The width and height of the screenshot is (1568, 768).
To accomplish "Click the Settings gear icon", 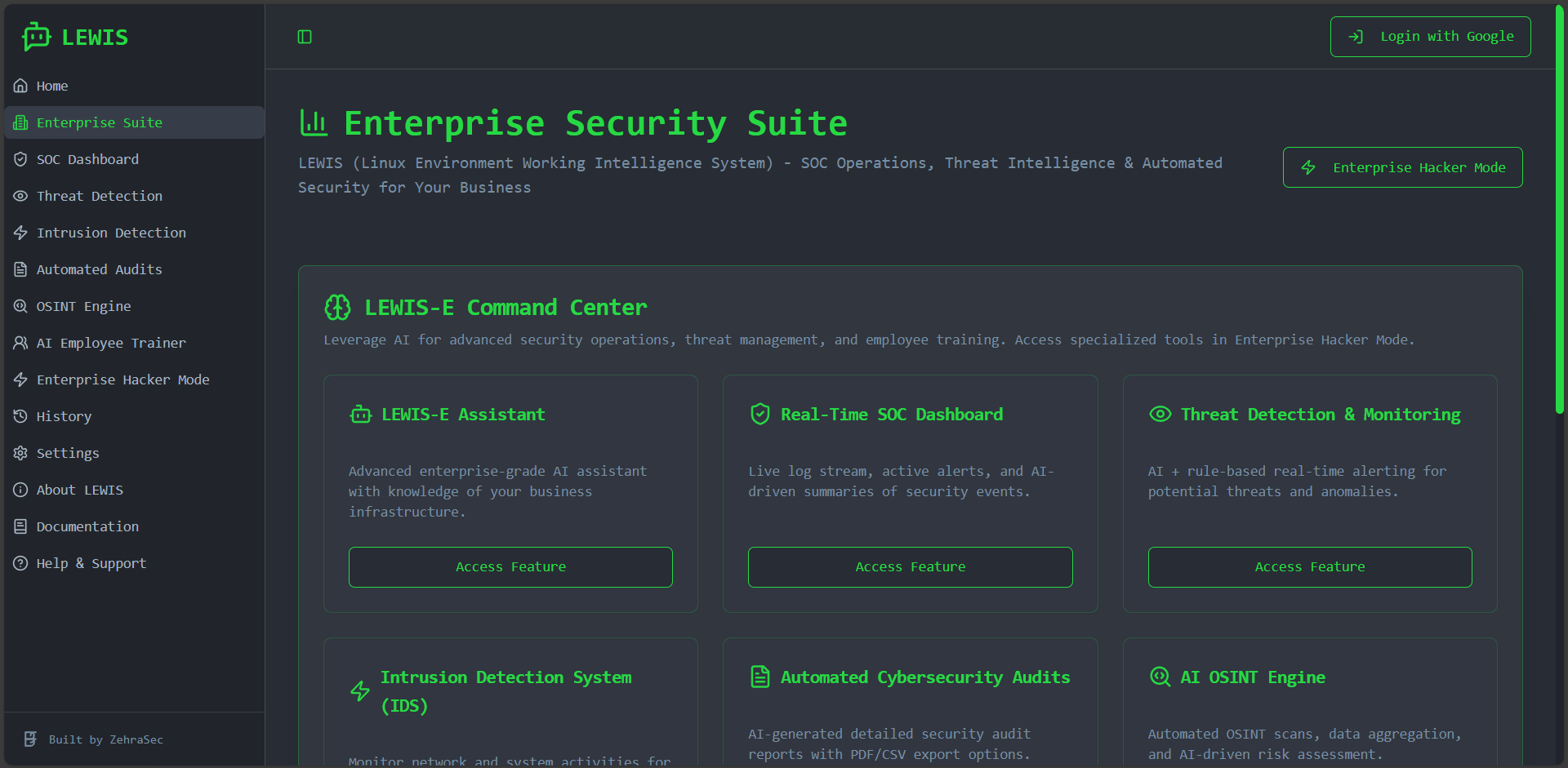I will [x=20, y=453].
